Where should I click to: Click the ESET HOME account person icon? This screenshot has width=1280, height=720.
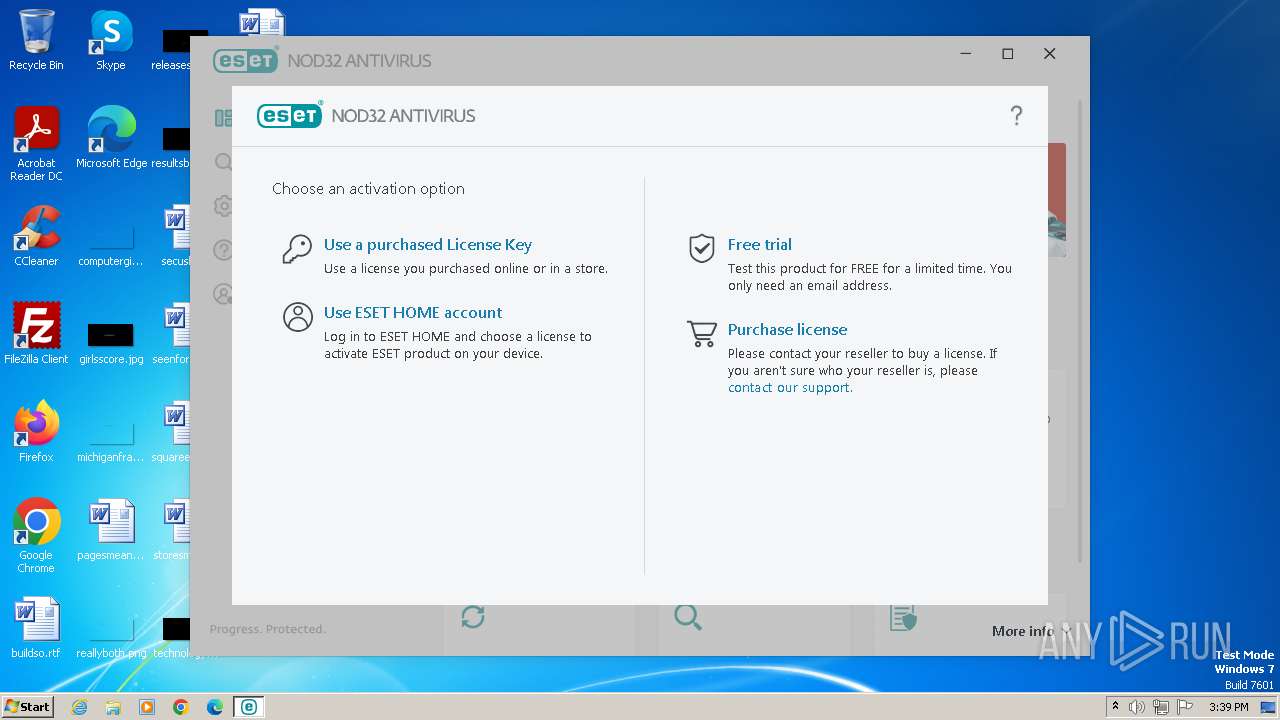[297, 317]
